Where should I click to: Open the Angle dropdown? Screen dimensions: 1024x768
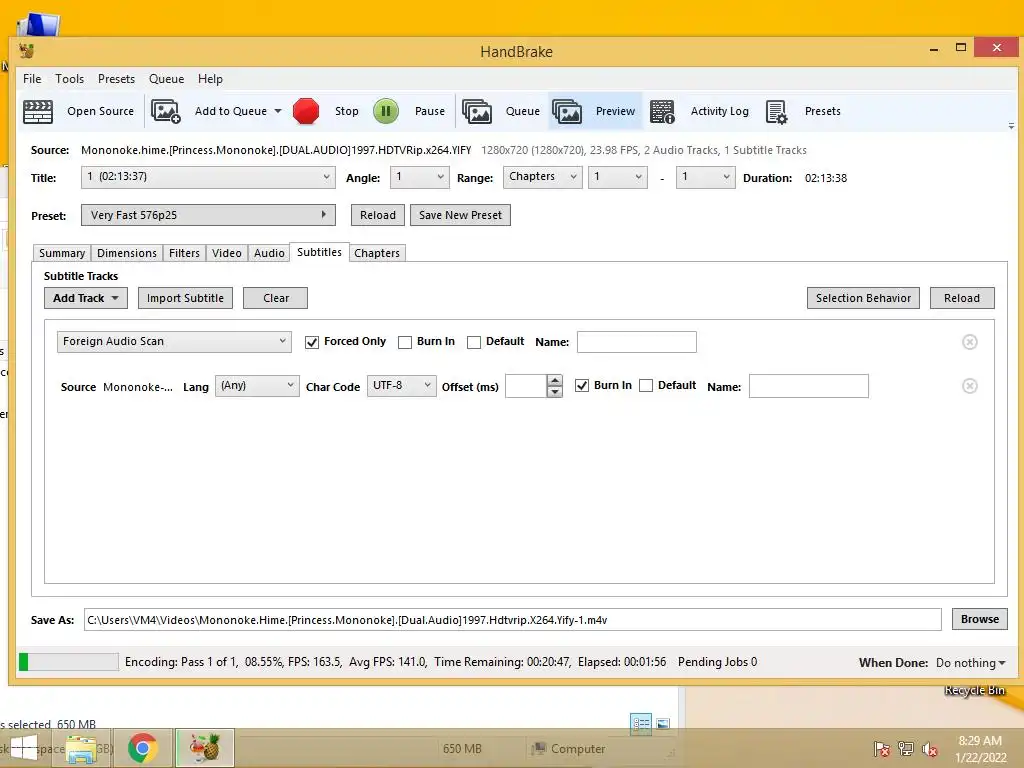tap(420, 177)
